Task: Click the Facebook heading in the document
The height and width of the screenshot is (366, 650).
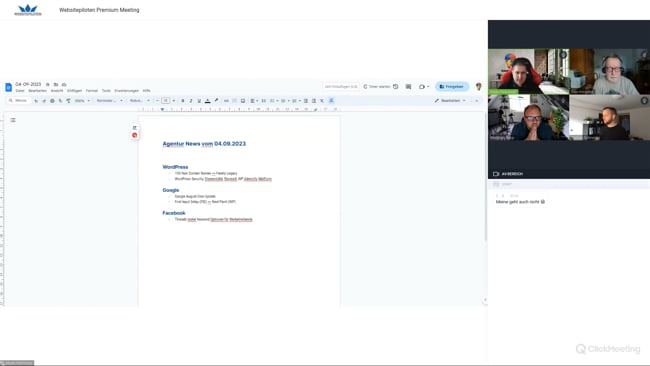Action: tap(174, 213)
